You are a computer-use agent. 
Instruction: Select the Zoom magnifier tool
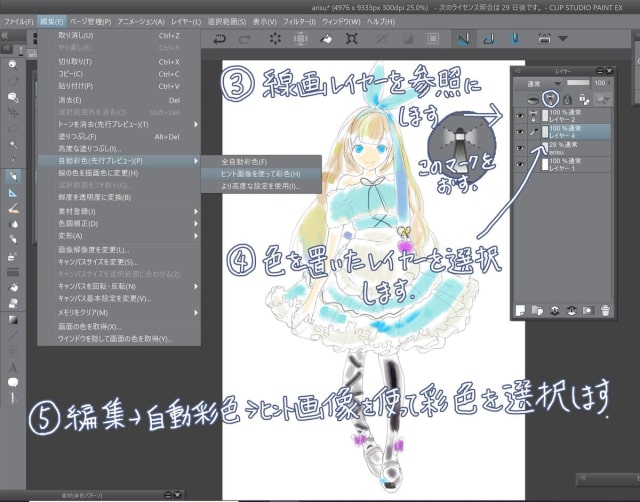[13, 64]
